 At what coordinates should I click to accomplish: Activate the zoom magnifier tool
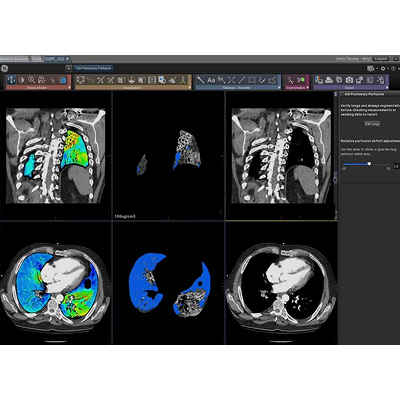point(32,80)
